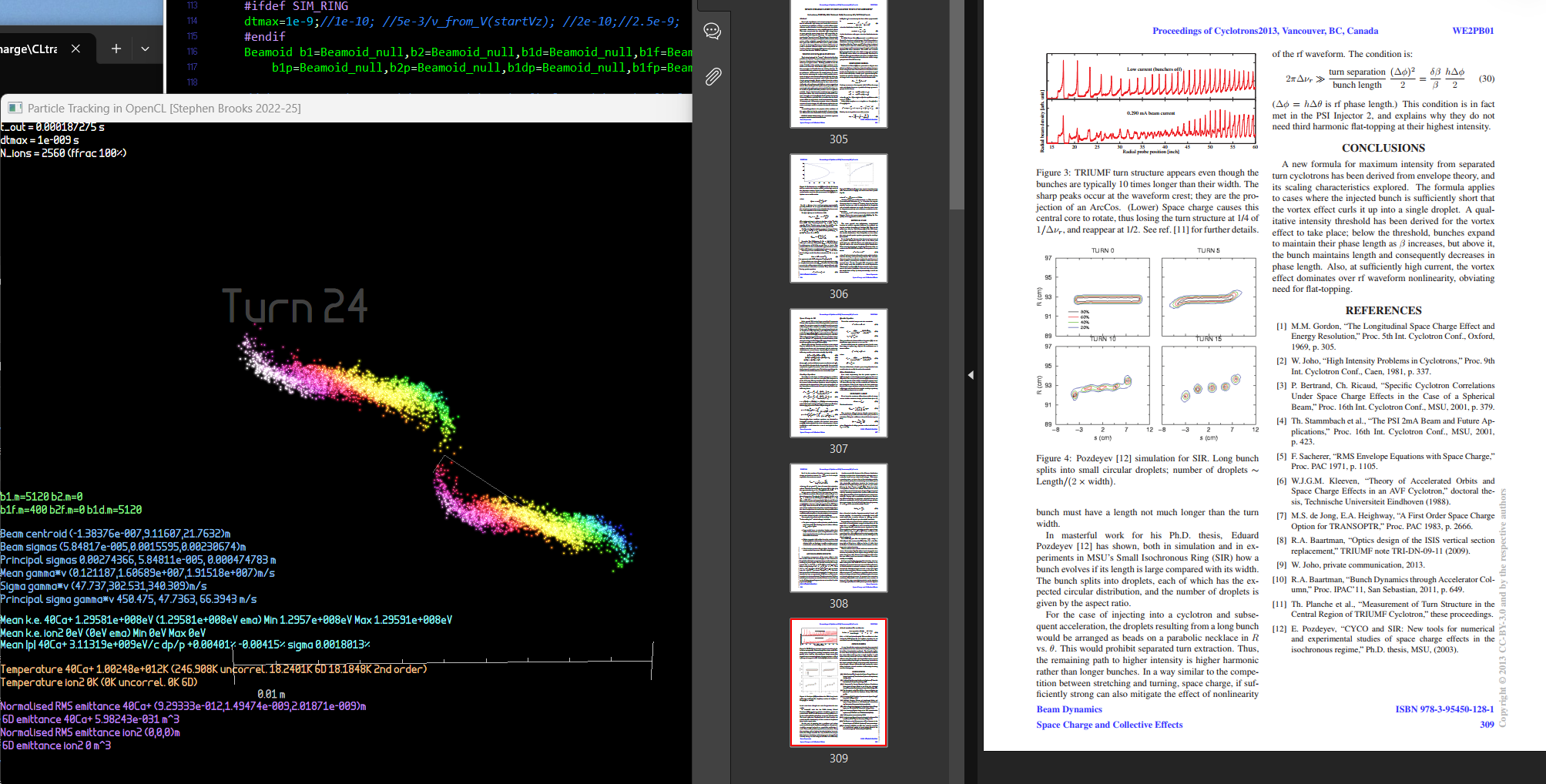This screenshot has height=784, width=1546.
Task: Add a new terminal tab
Action: click(x=116, y=49)
